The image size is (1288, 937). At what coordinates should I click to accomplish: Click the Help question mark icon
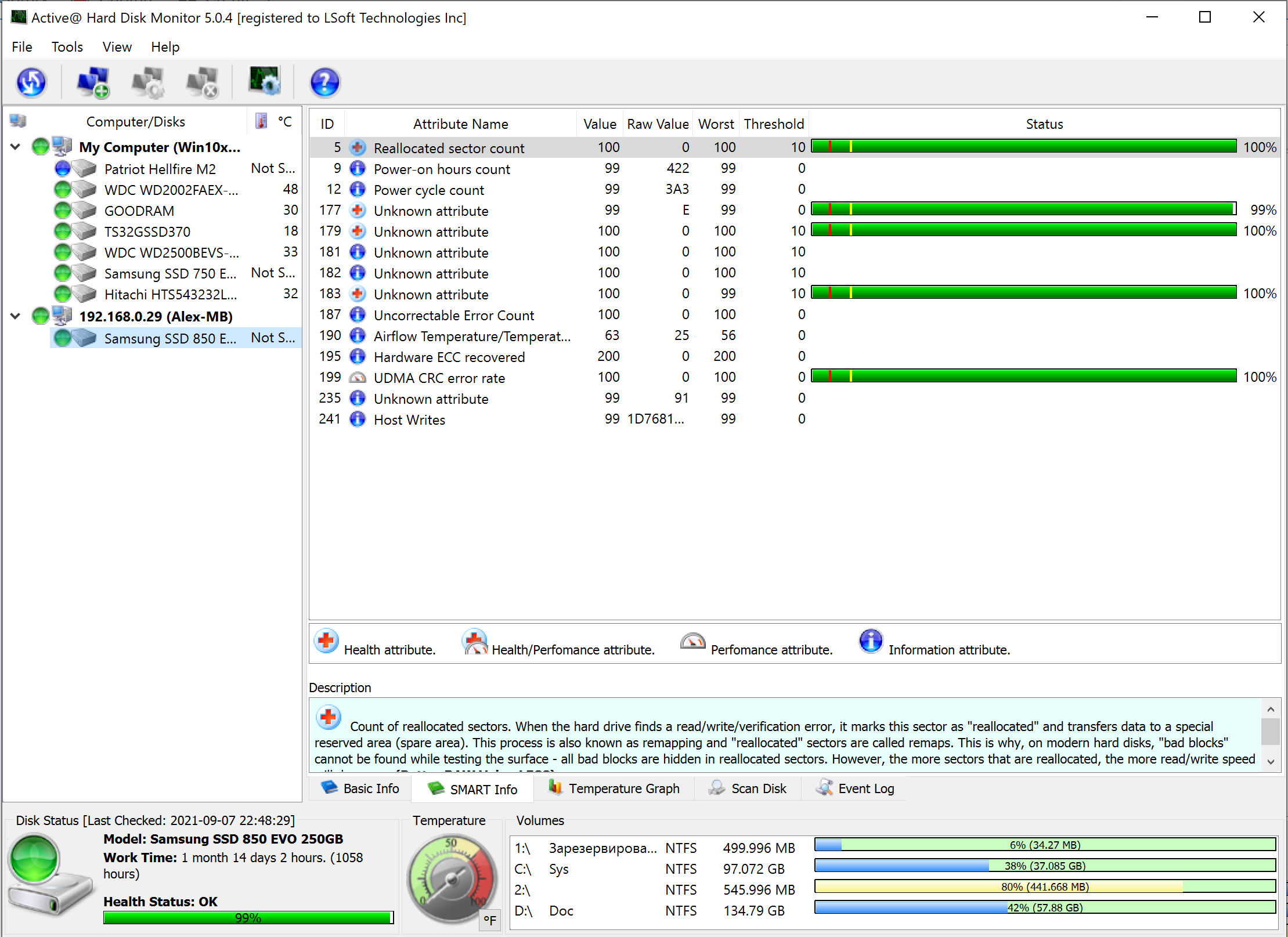coord(325,82)
